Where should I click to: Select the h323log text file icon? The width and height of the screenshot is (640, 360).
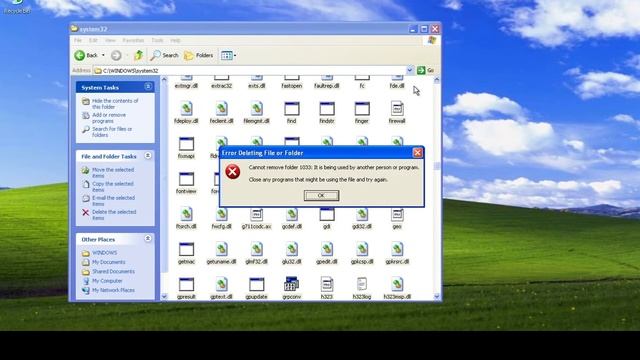[x=362, y=284]
